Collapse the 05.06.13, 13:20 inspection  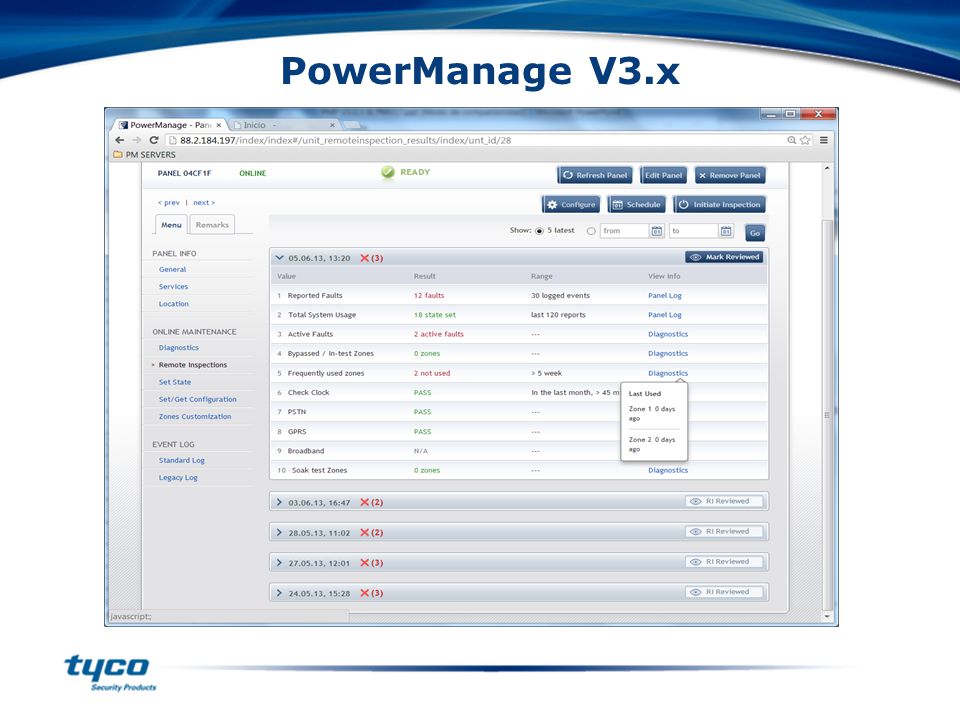coord(280,258)
